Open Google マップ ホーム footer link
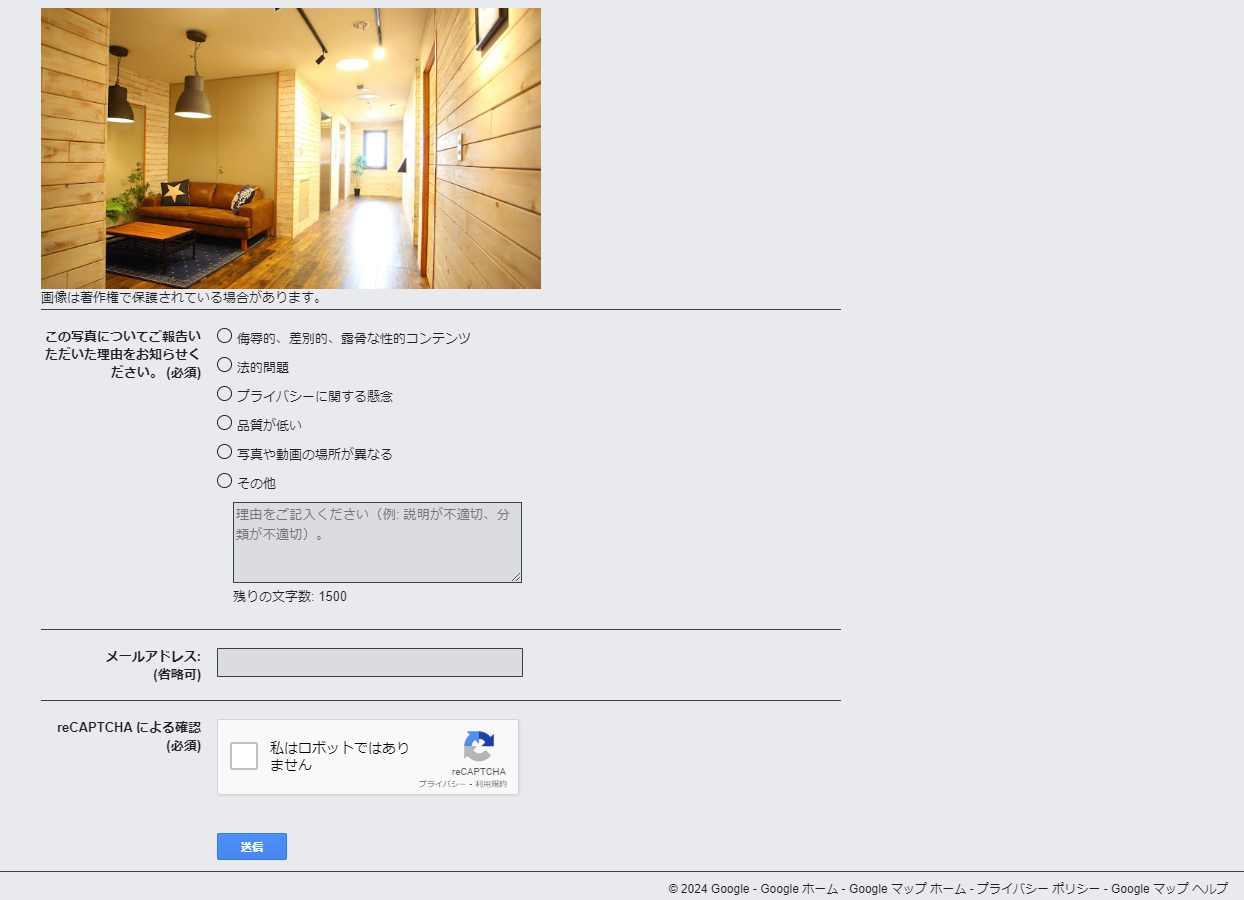The image size is (1244, 900). [907, 889]
